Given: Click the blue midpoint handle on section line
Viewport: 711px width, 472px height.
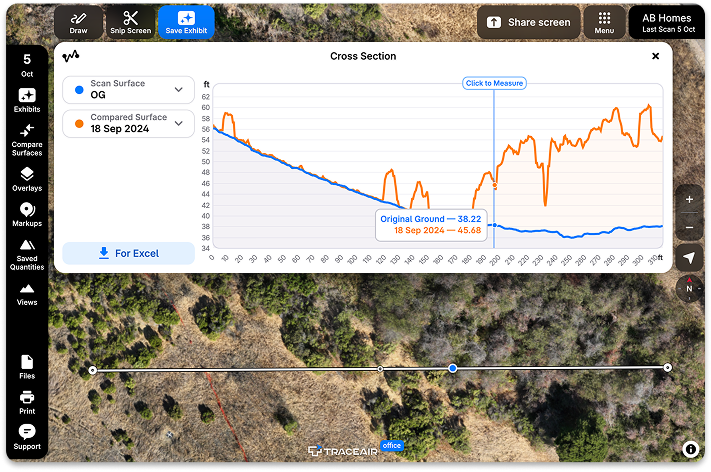Looking at the screenshot, I should (453, 369).
